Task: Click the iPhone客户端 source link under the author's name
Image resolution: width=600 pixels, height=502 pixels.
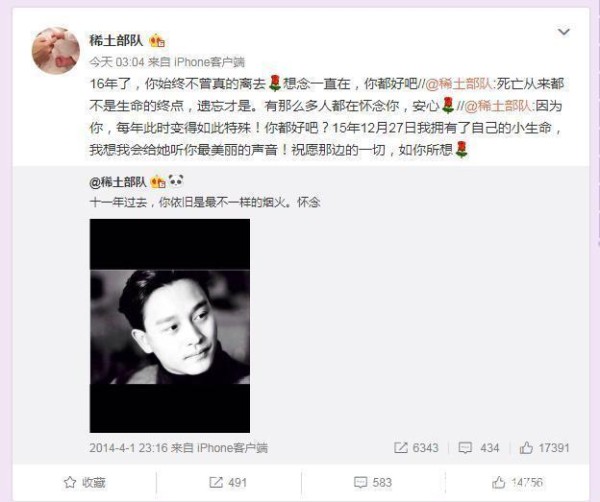Action: coord(210,62)
